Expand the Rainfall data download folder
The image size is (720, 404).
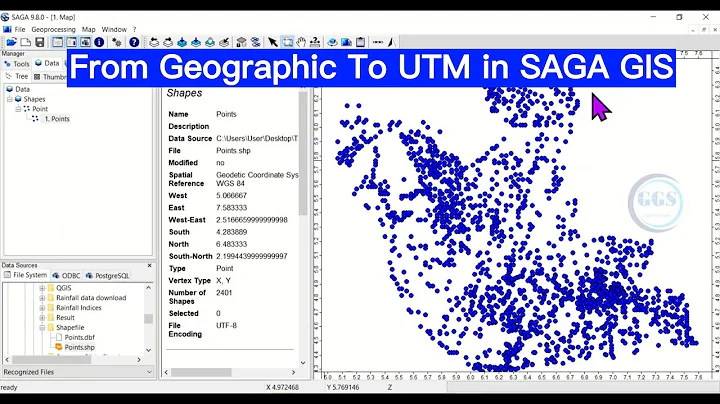point(42,298)
